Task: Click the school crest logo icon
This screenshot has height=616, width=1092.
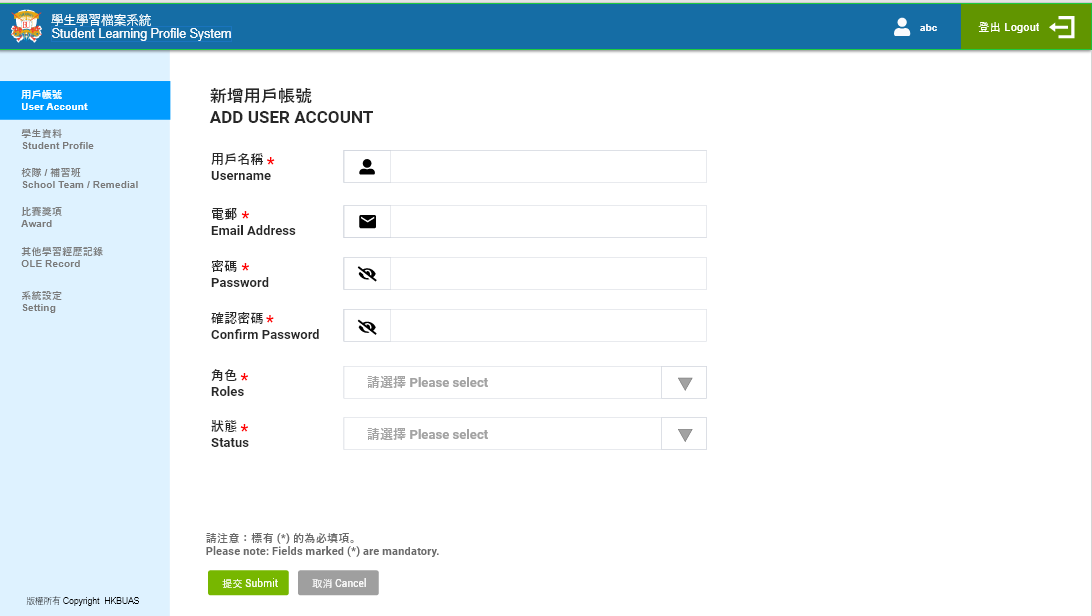Action: pyautogui.click(x=26, y=26)
